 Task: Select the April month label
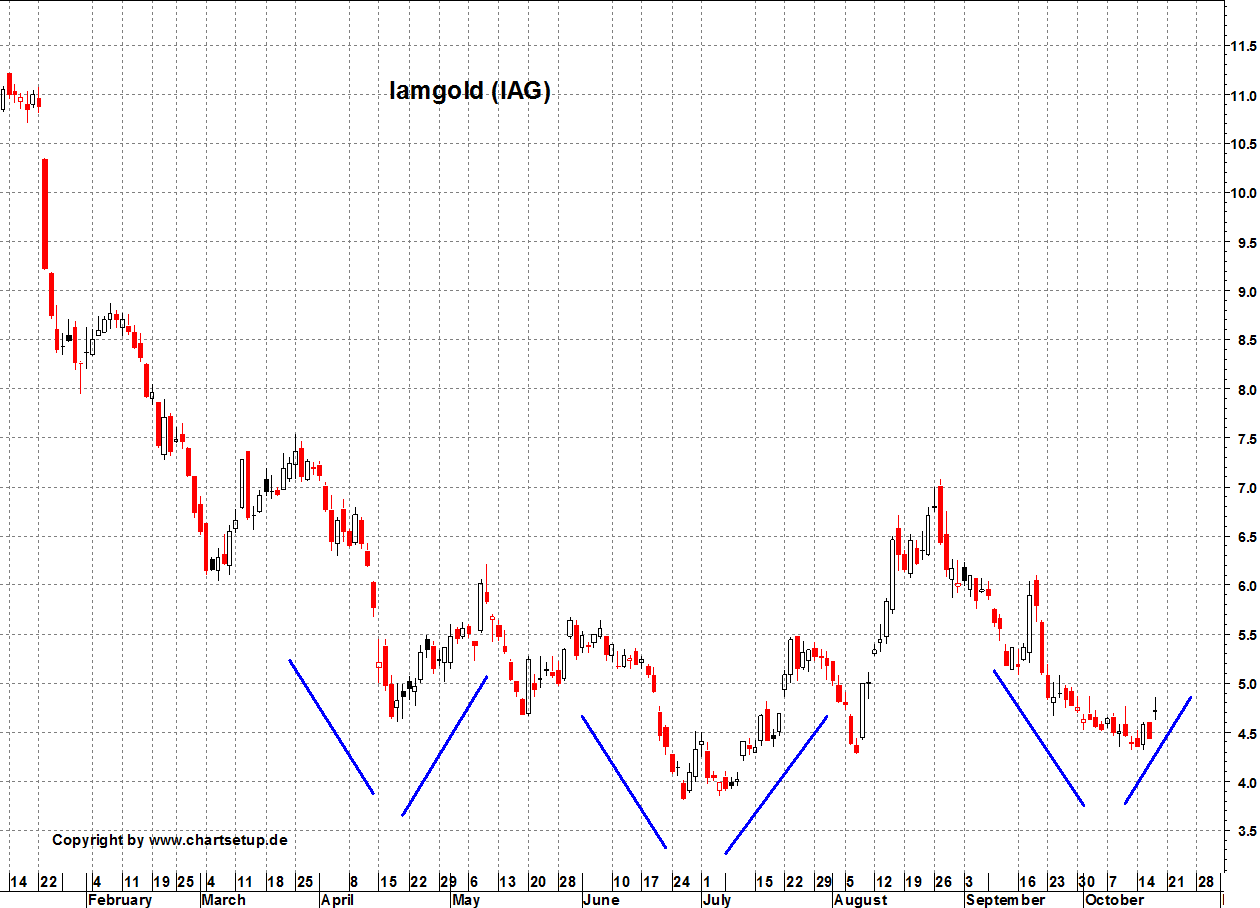coord(338,900)
